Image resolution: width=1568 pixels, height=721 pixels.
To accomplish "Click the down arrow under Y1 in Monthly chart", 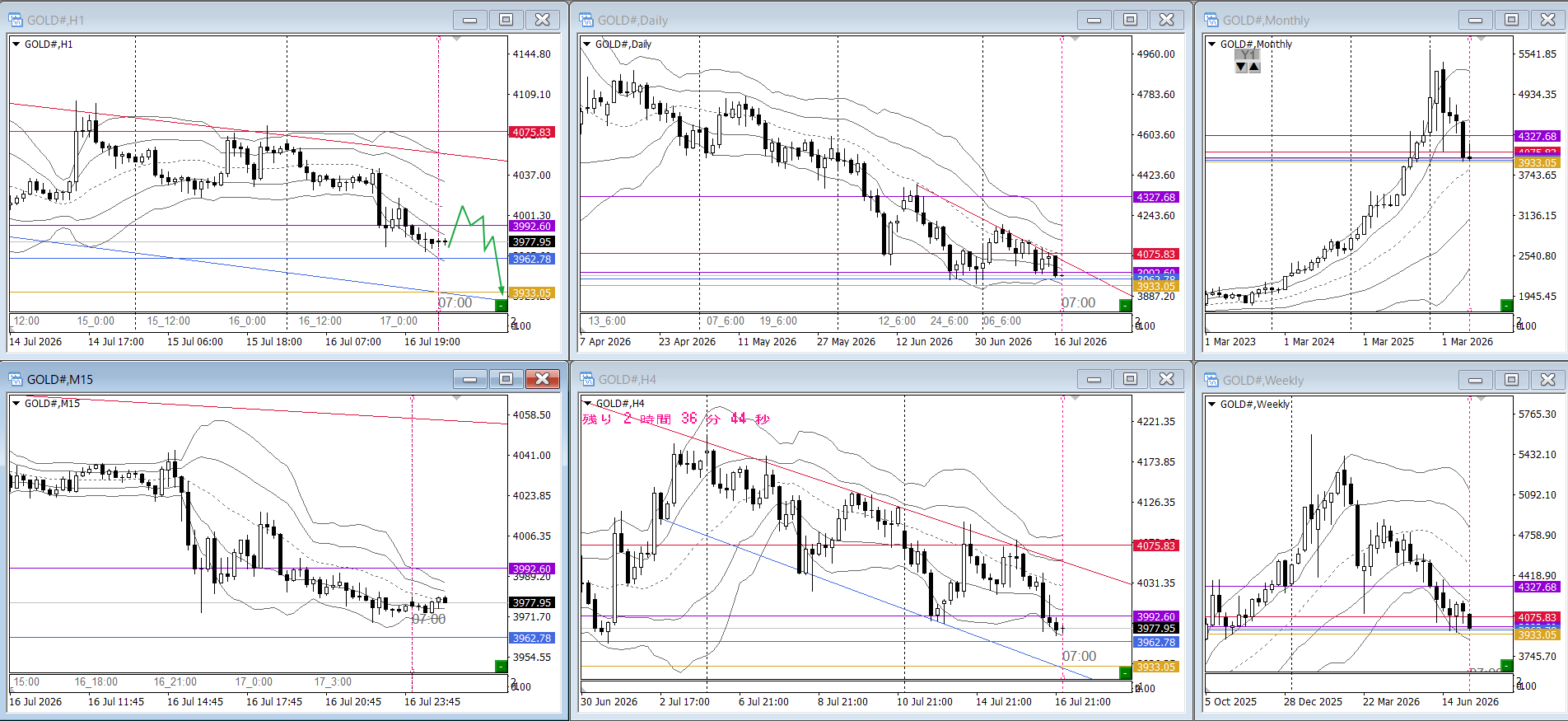I will (x=1242, y=67).
